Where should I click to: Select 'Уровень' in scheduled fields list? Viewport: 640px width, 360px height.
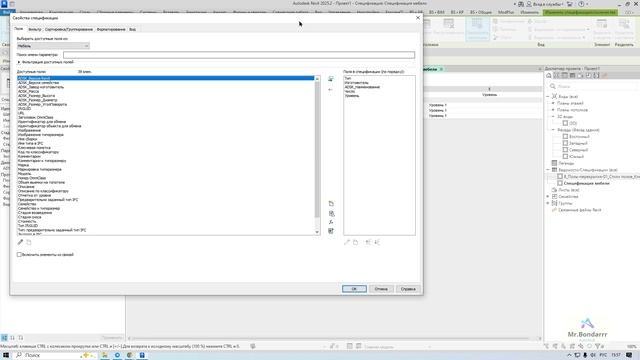(352, 96)
